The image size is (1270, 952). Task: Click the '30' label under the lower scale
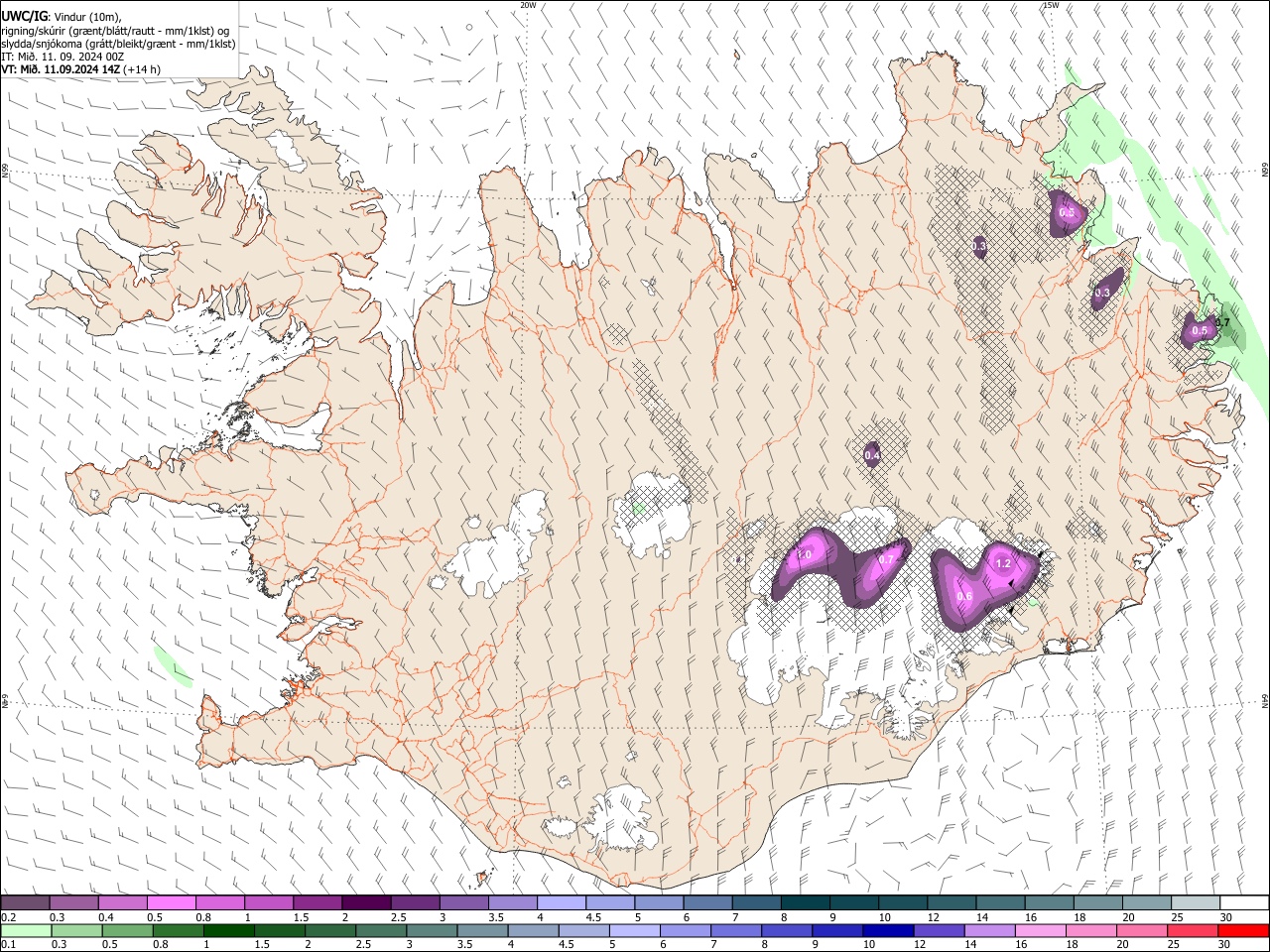[1224, 945]
